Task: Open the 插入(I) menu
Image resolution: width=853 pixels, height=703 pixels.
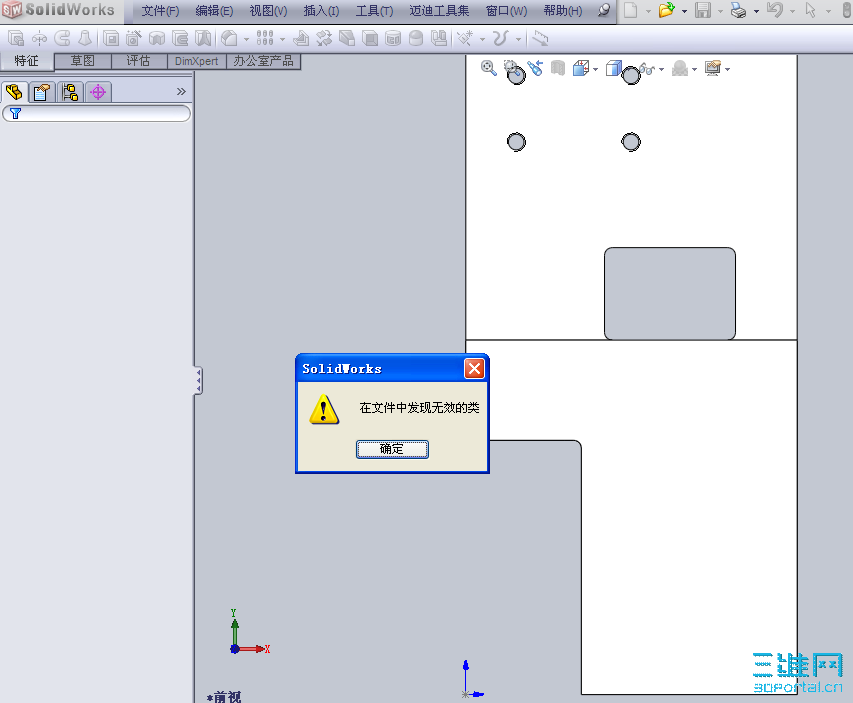Action: (321, 11)
